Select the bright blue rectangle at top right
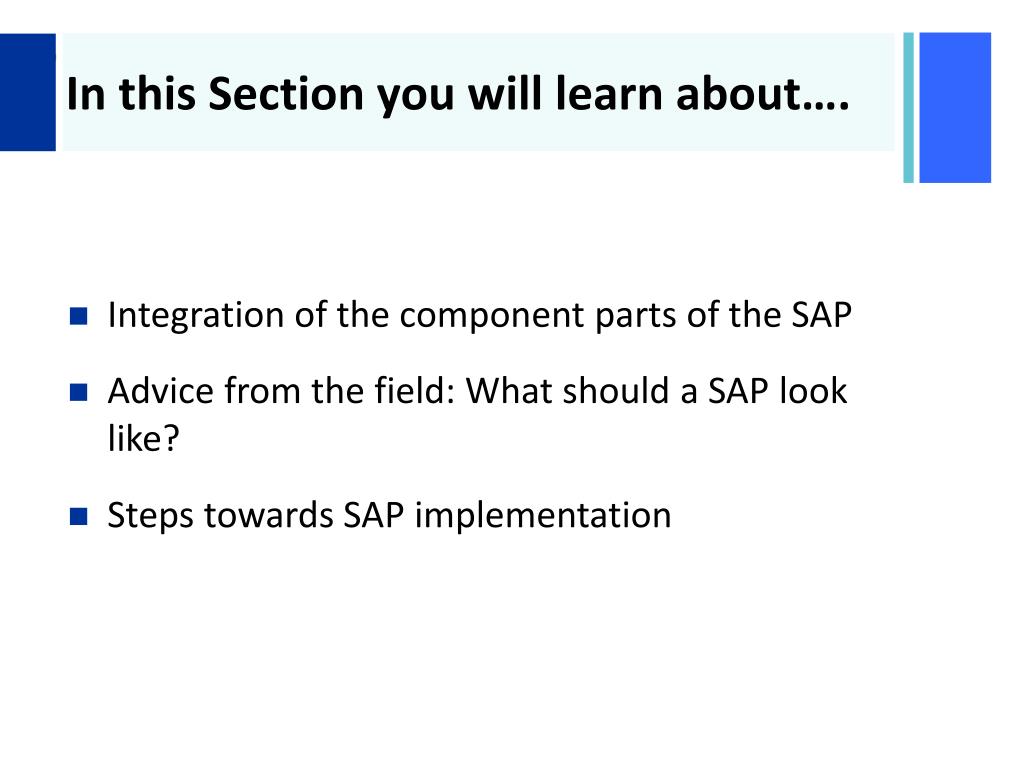1024x768 pixels. coord(955,108)
